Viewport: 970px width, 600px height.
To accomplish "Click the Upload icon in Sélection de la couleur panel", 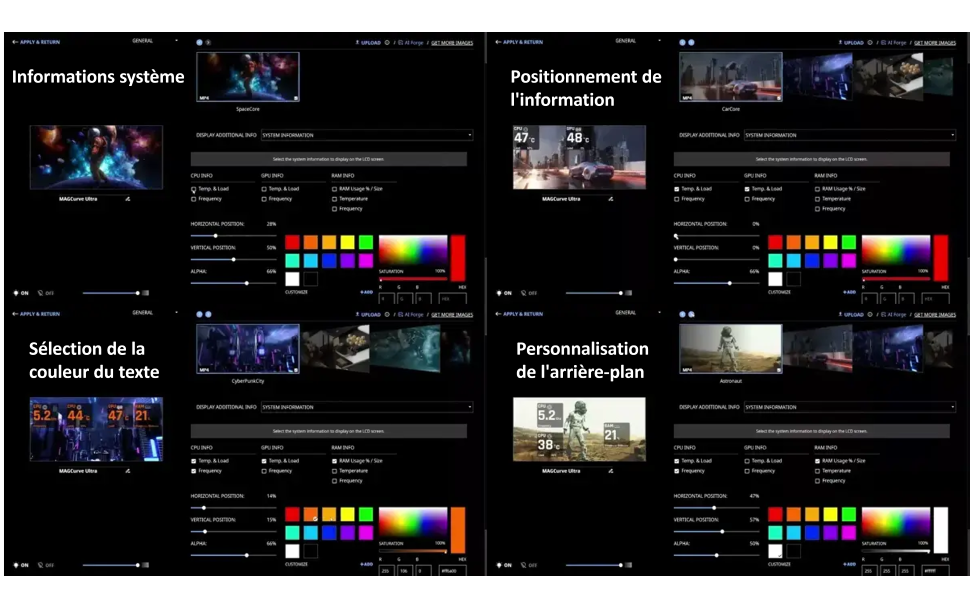I will [357, 315].
